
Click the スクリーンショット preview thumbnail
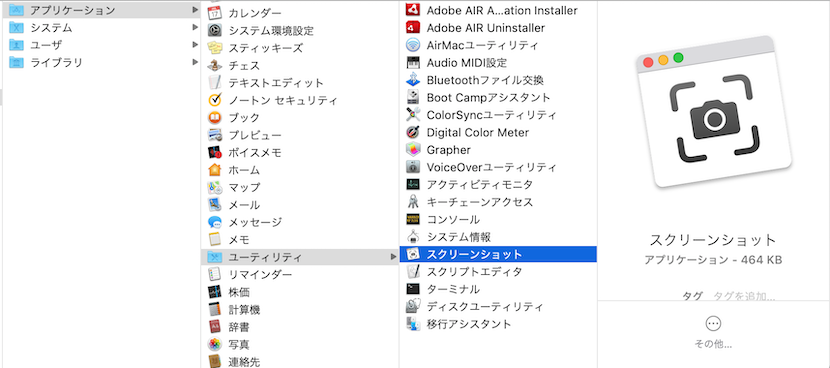pyautogui.click(x=713, y=112)
